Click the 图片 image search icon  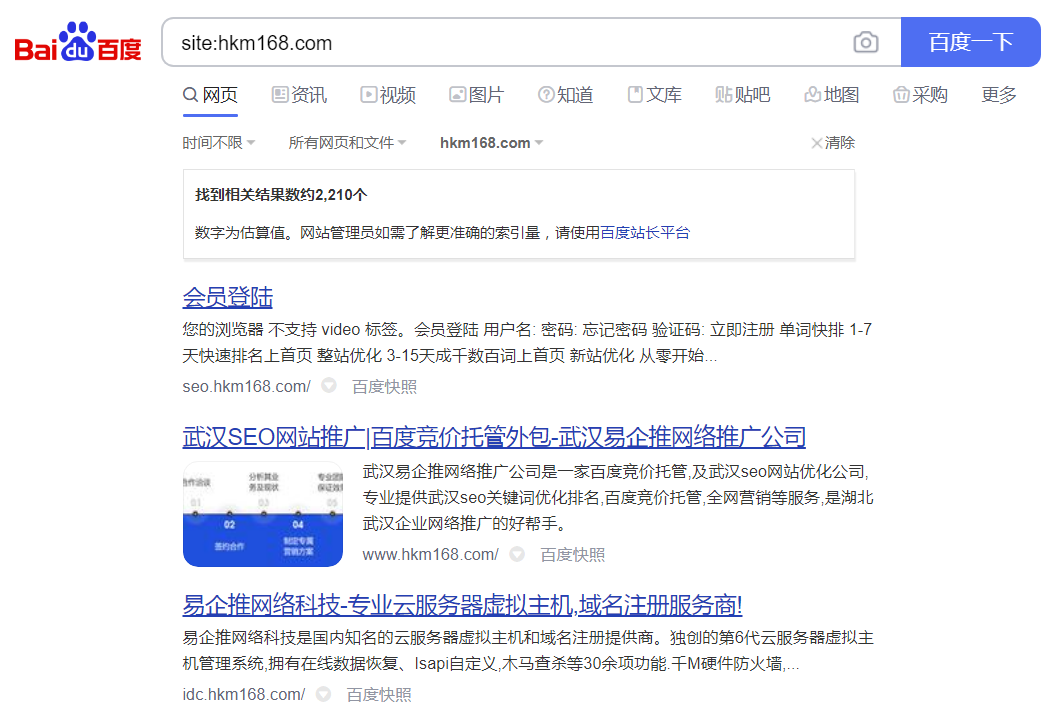coord(455,94)
